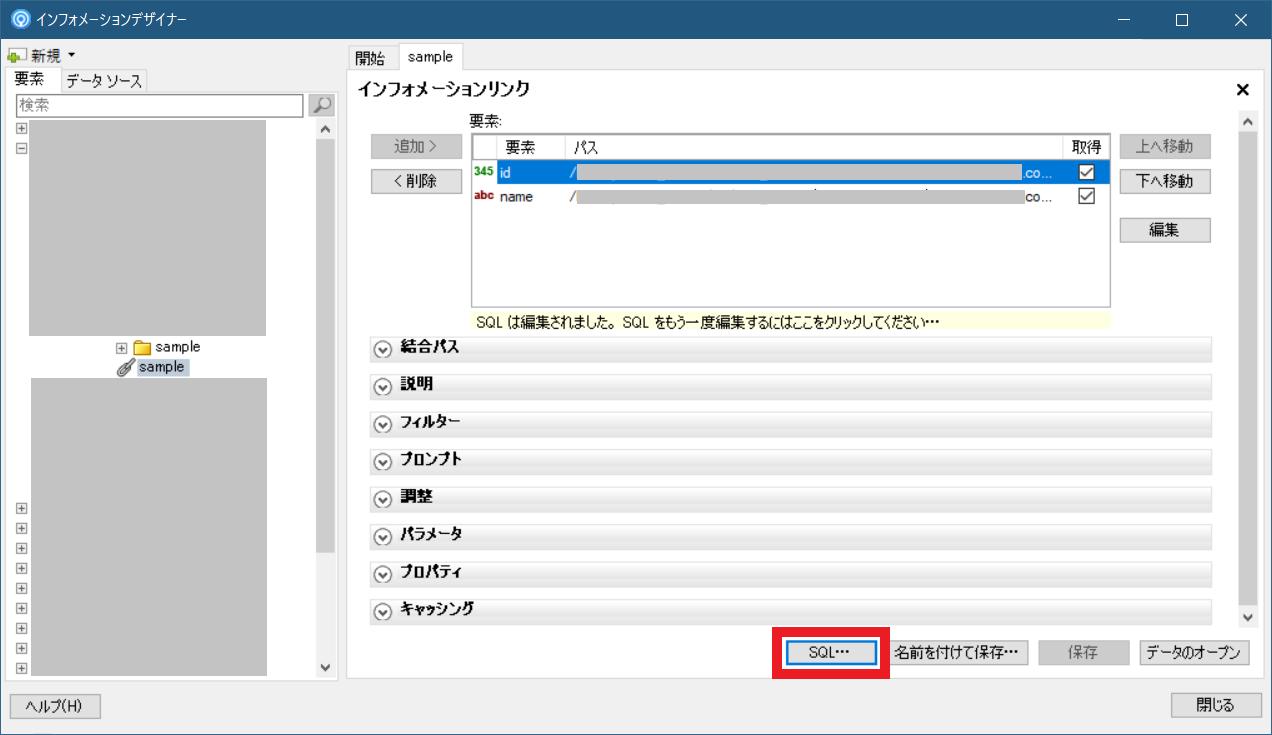Click the abc string type icon

(x=484, y=197)
